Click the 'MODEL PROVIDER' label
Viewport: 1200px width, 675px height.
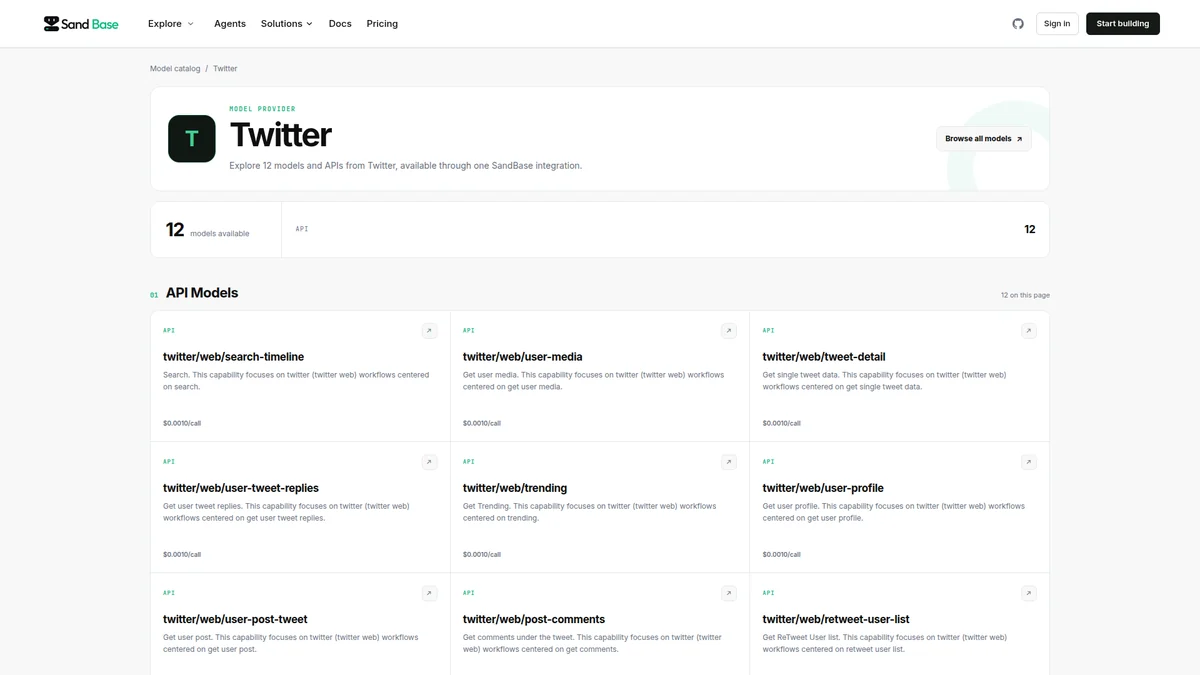[x=262, y=109]
